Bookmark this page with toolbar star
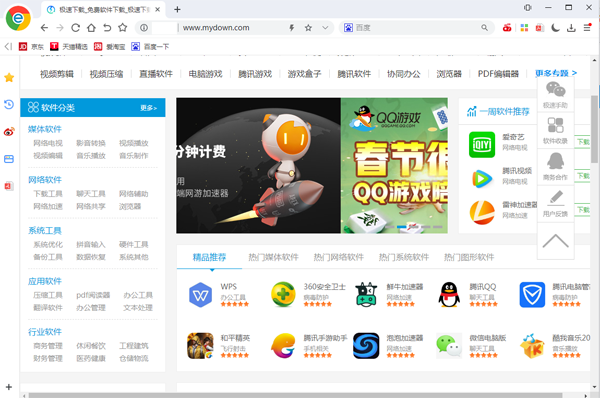Screen dimensions: 600x398 pyautogui.click(x=122, y=28)
